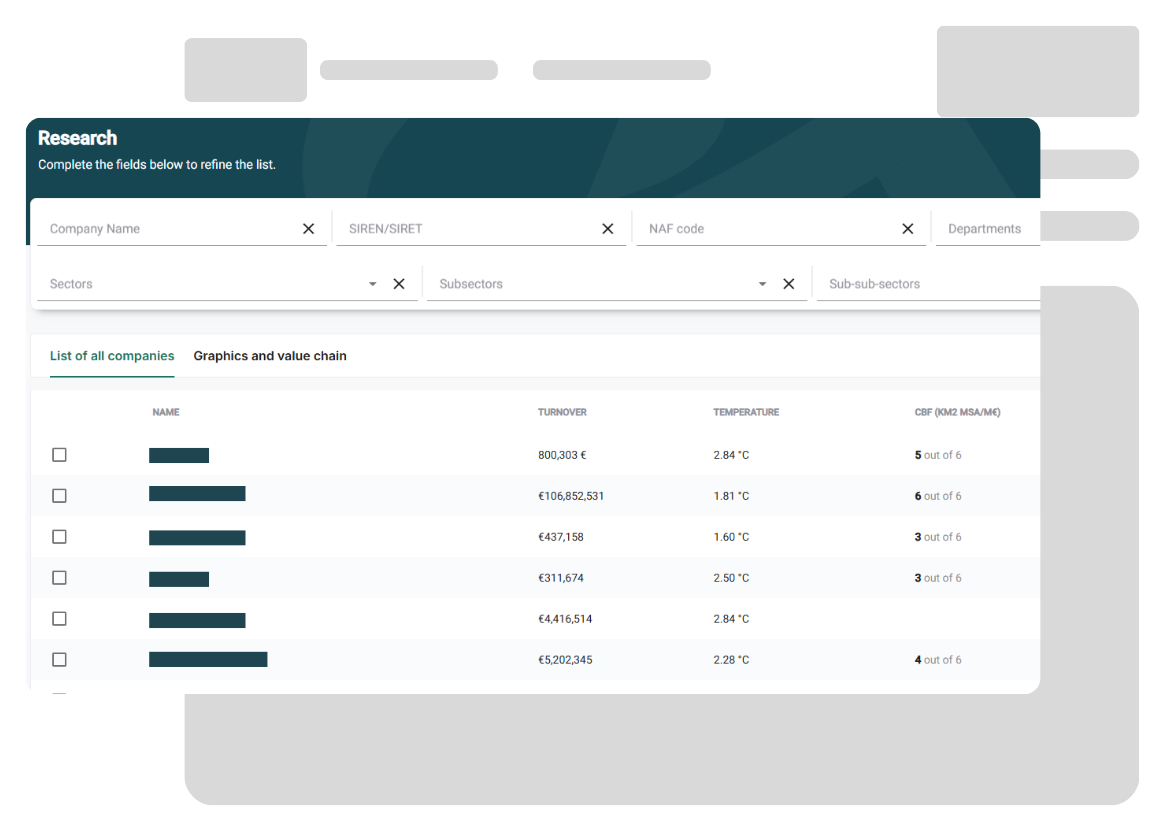Focus the Departments input field
Screen dimensions: 1163x836
click(x=988, y=228)
